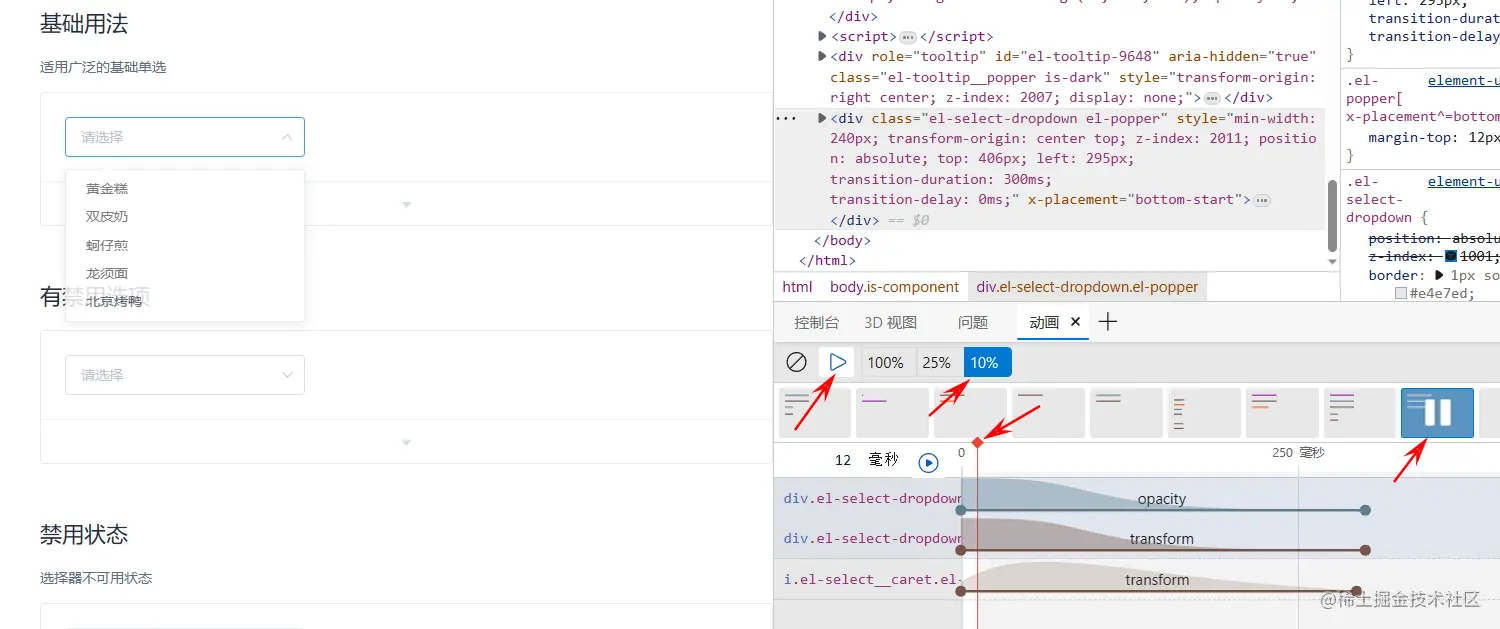The height and width of the screenshot is (629, 1500).
Task: Switch to the 问题 tab
Action: click(x=972, y=322)
